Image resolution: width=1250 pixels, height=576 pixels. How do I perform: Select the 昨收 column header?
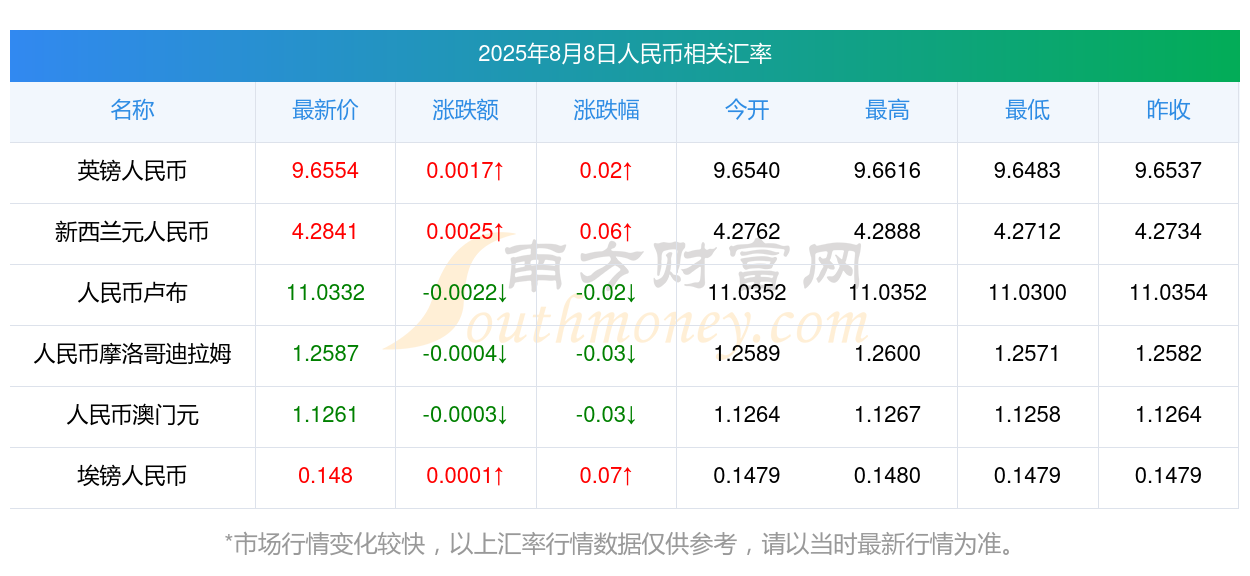click(1168, 110)
